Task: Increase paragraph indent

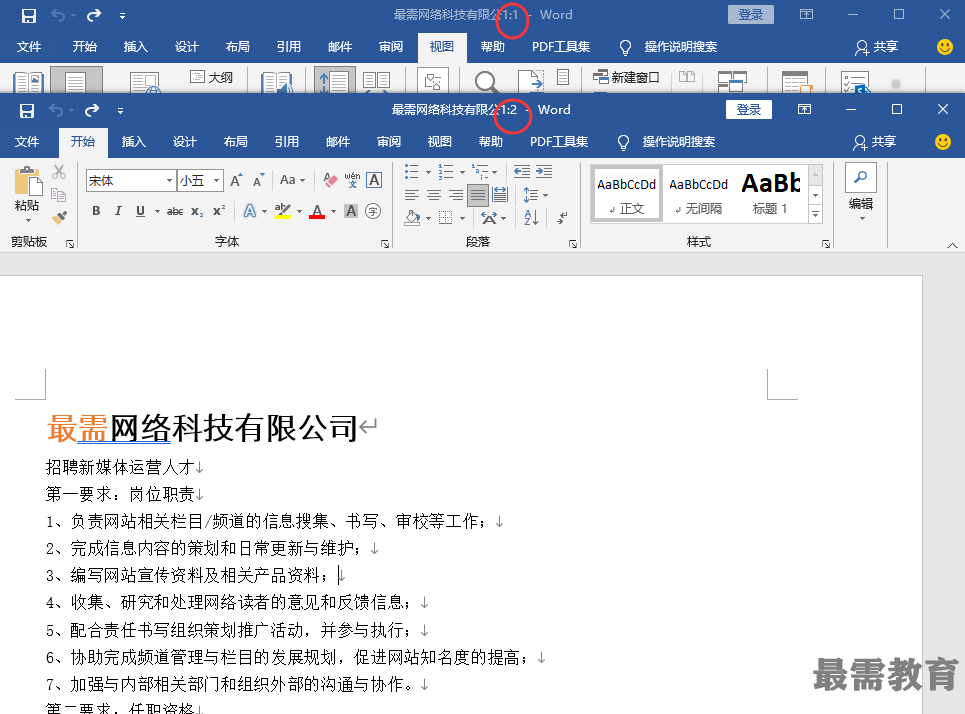Action: point(544,172)
